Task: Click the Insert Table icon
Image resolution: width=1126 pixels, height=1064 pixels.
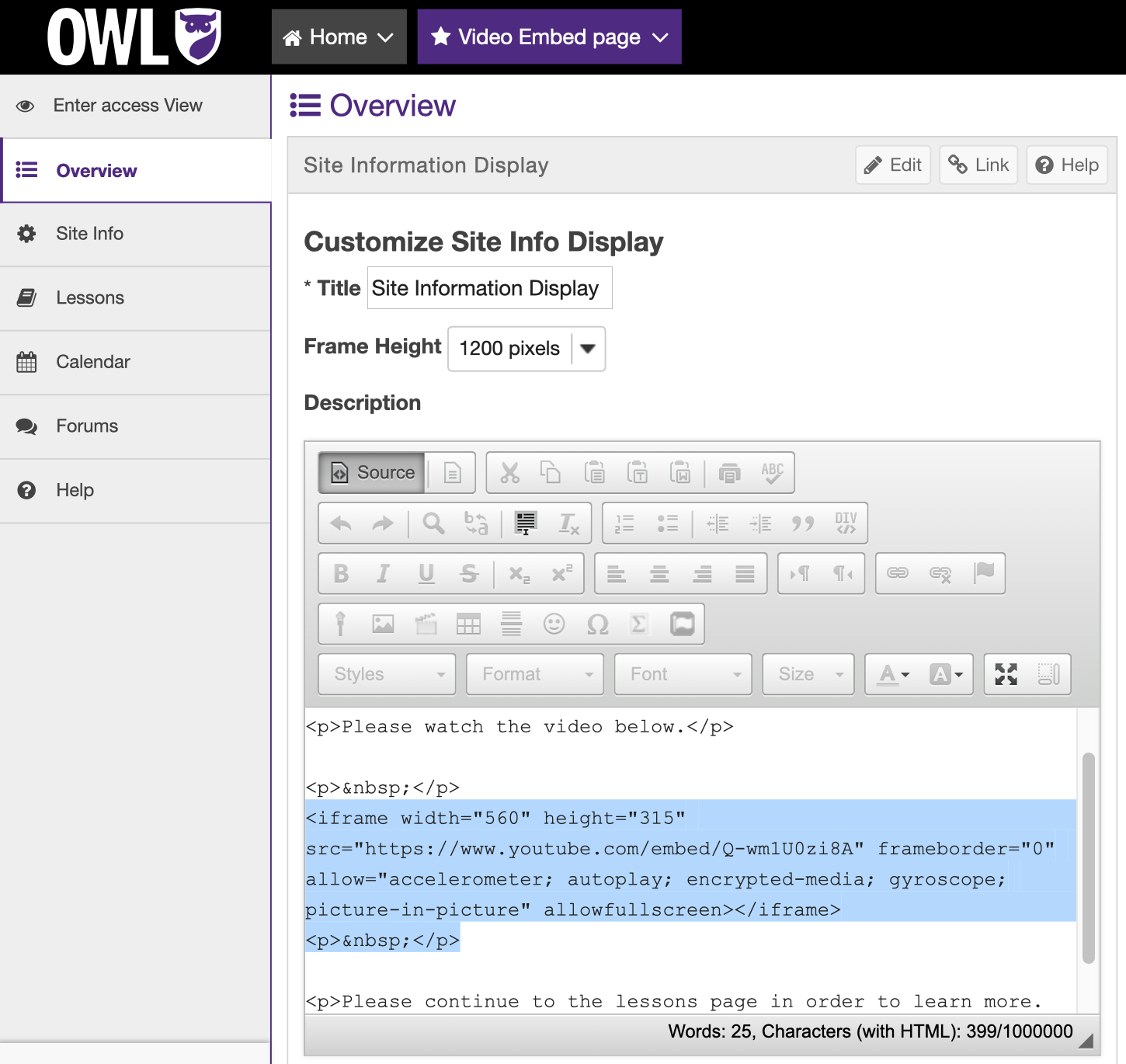Action: click(x=468, y=624)
